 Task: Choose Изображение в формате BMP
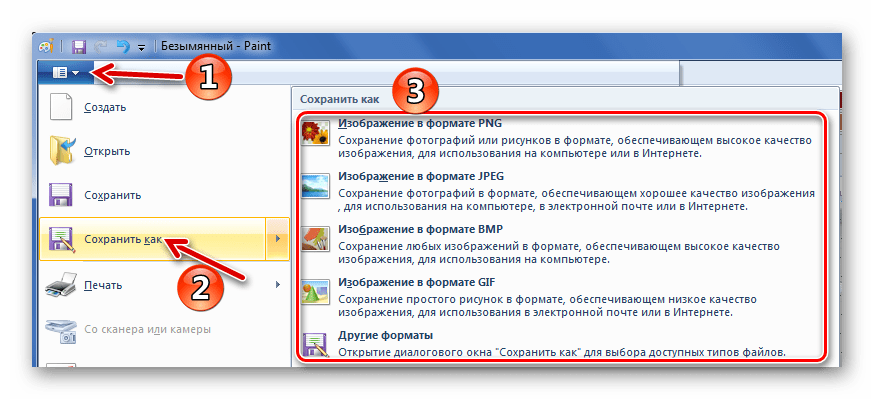[421, 229]
